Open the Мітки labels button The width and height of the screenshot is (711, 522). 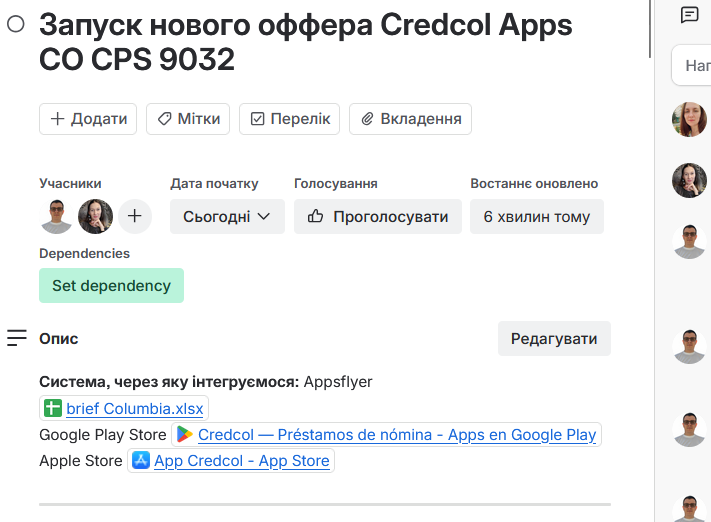tap(188, 119)
